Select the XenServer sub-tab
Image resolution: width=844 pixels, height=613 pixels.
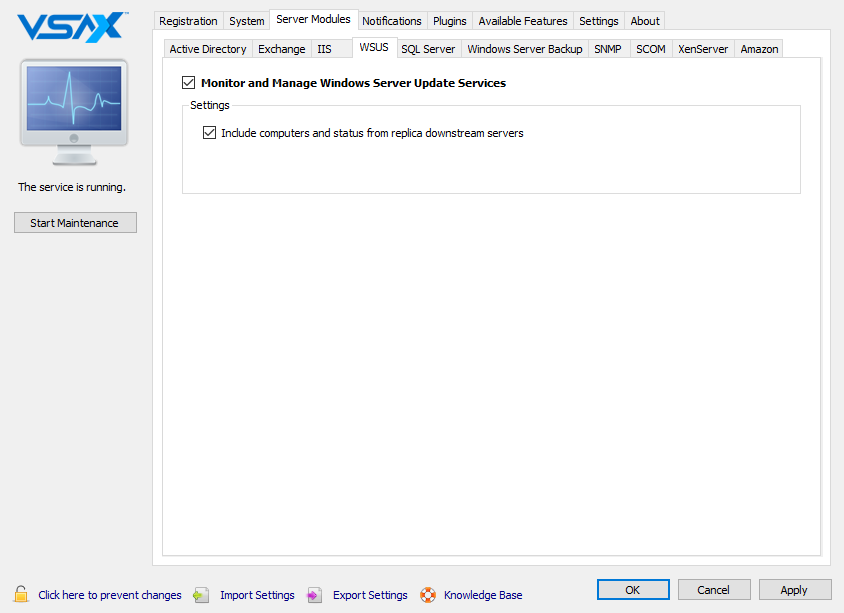coord(703,49)
